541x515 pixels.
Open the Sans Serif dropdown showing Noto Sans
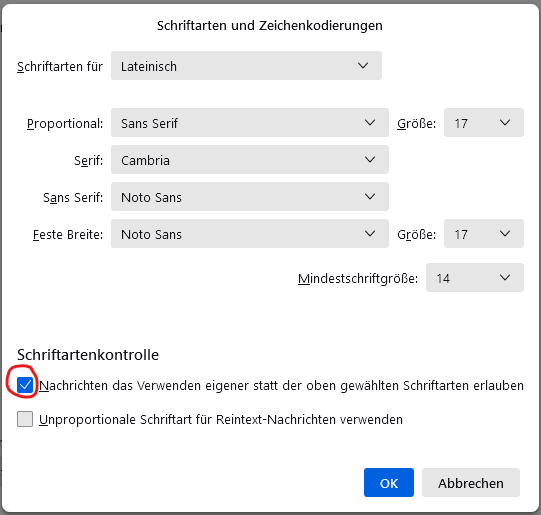[250, 197]
